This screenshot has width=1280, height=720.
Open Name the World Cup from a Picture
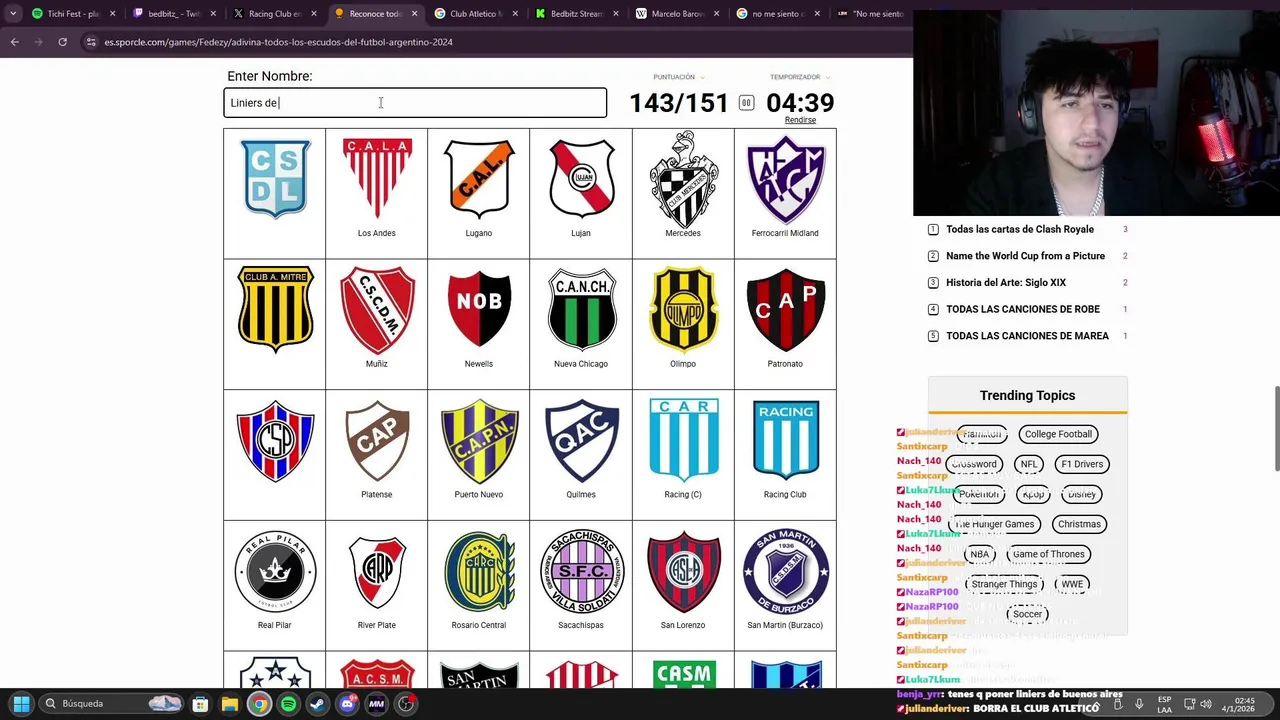[1025, 256]
